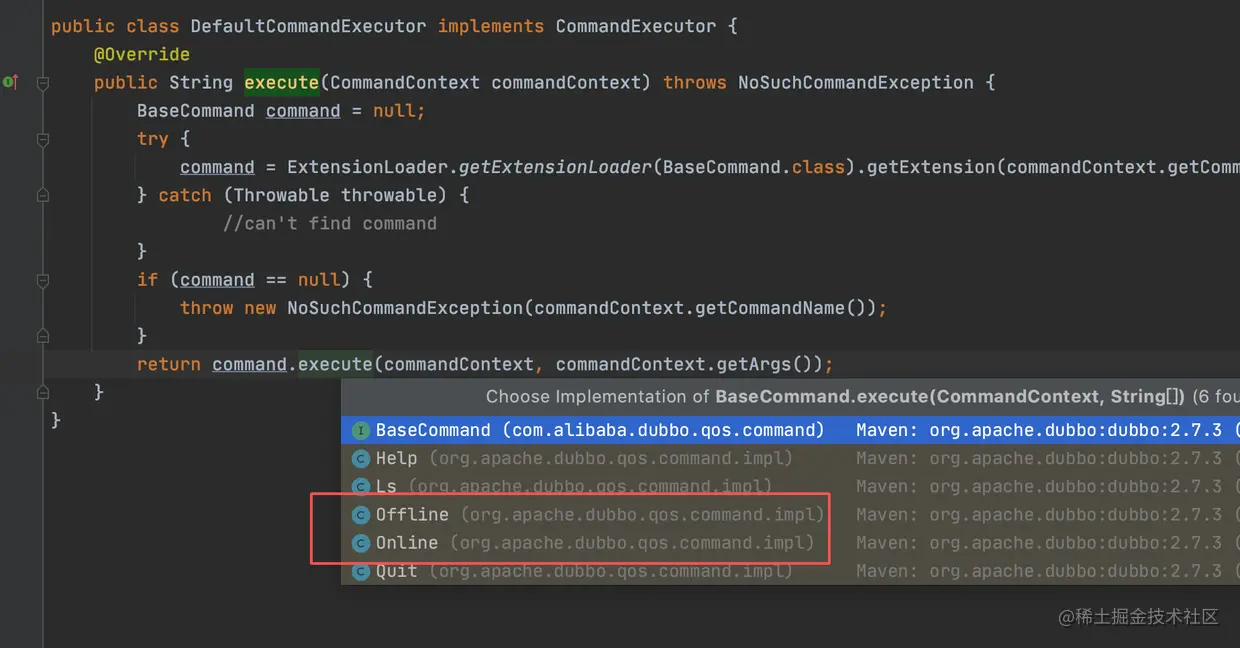Choose the Quit implementation entry

click(x=790, y=571)
